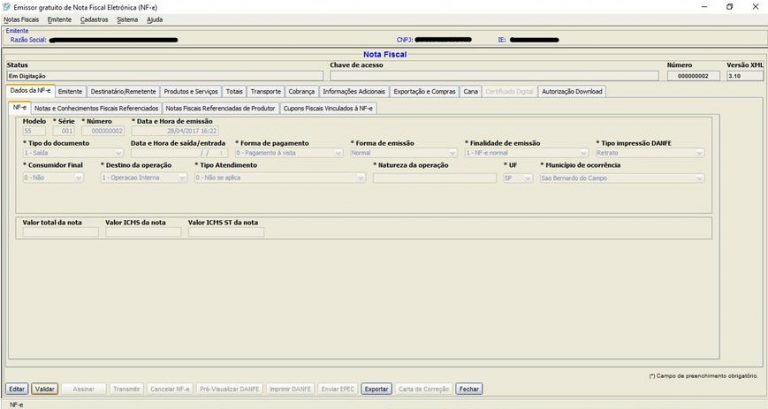Click the Valor total da nota field

point(60,233)
